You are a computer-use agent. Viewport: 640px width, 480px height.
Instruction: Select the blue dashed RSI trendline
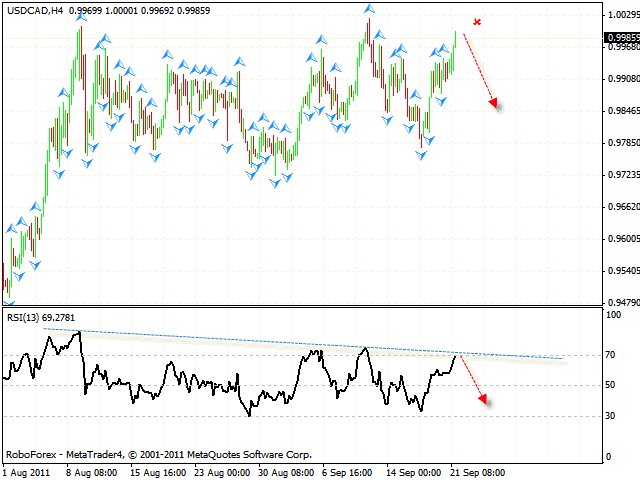pyautogui.click(x=304, y=344)
